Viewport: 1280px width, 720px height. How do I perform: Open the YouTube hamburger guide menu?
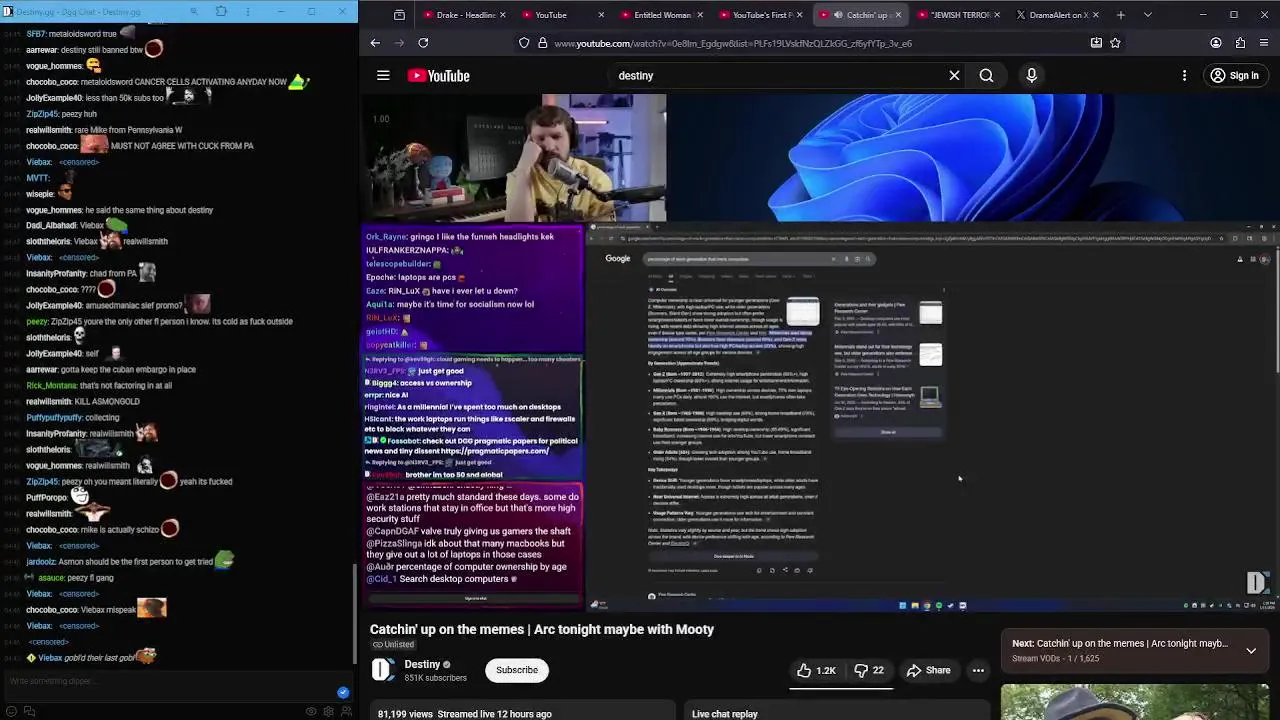coord(383,76)
